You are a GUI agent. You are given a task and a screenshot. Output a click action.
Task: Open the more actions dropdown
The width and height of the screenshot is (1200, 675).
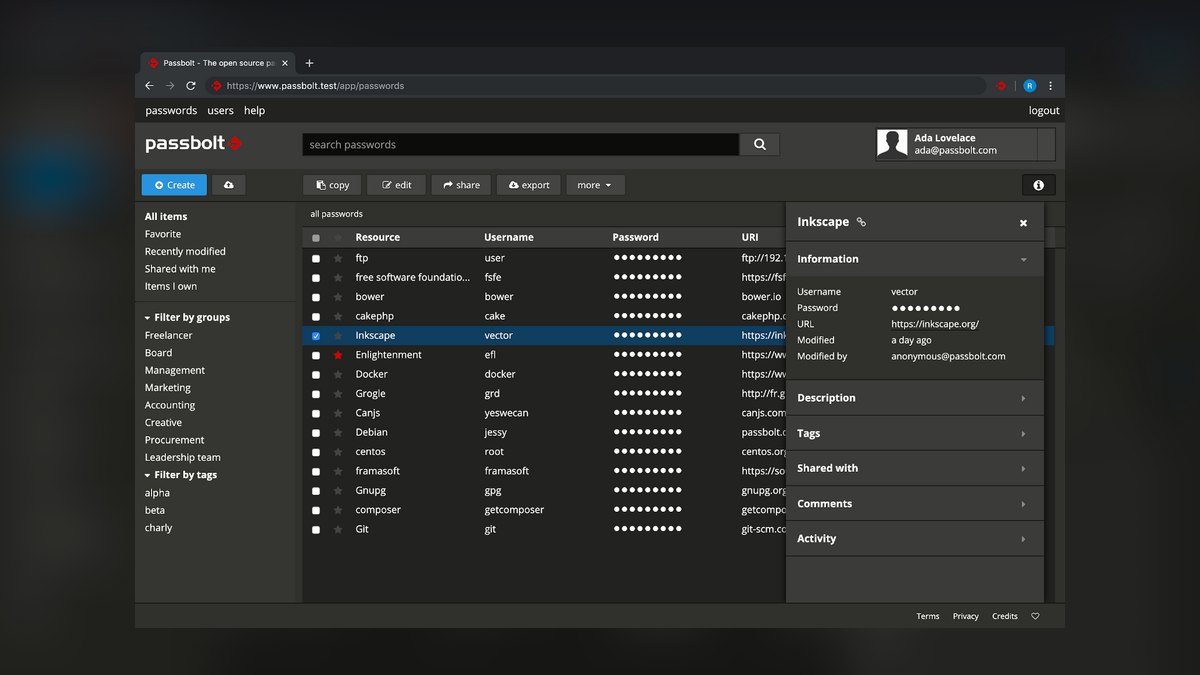point(595,185)
